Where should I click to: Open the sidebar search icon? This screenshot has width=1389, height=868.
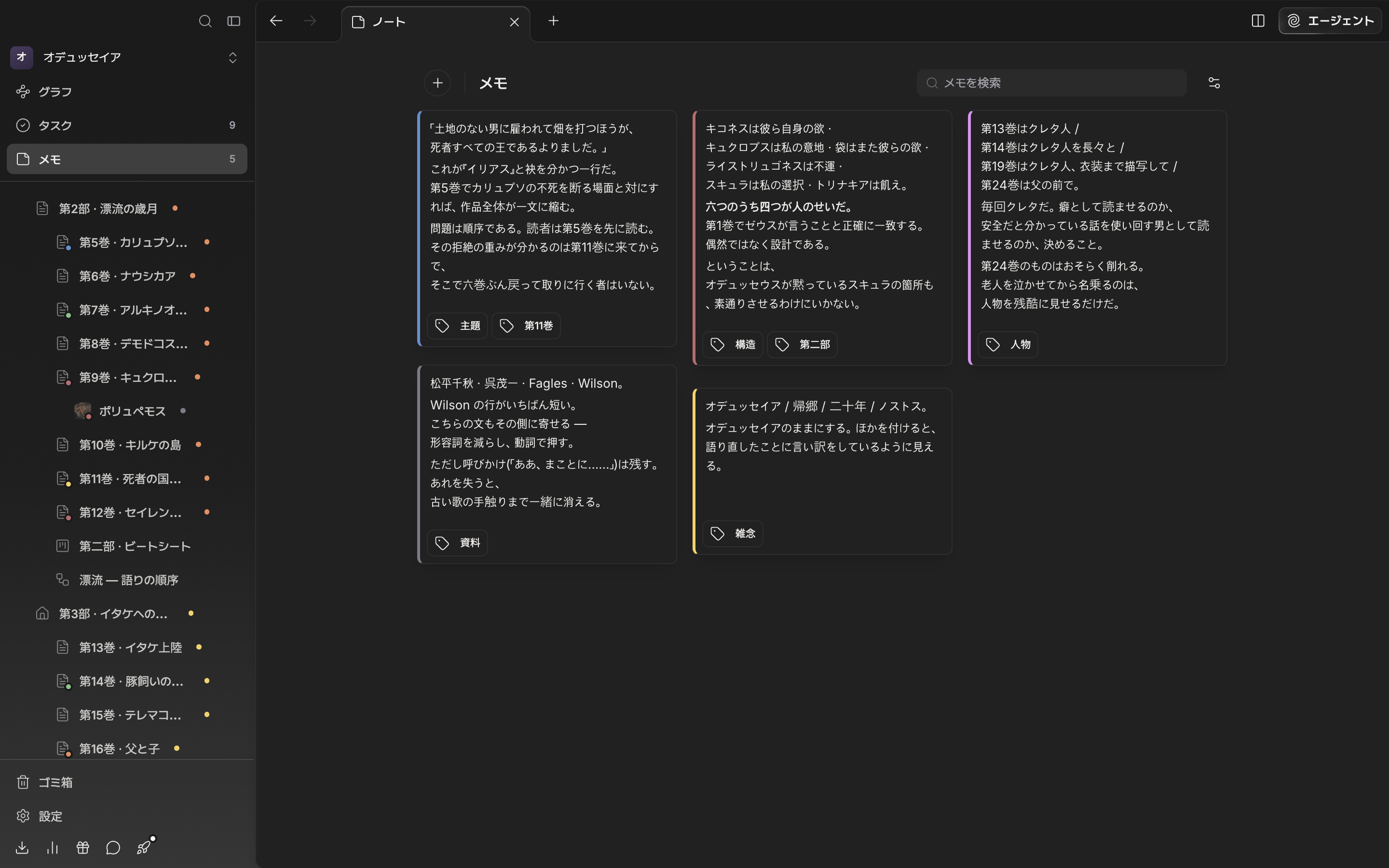point(205,21)
